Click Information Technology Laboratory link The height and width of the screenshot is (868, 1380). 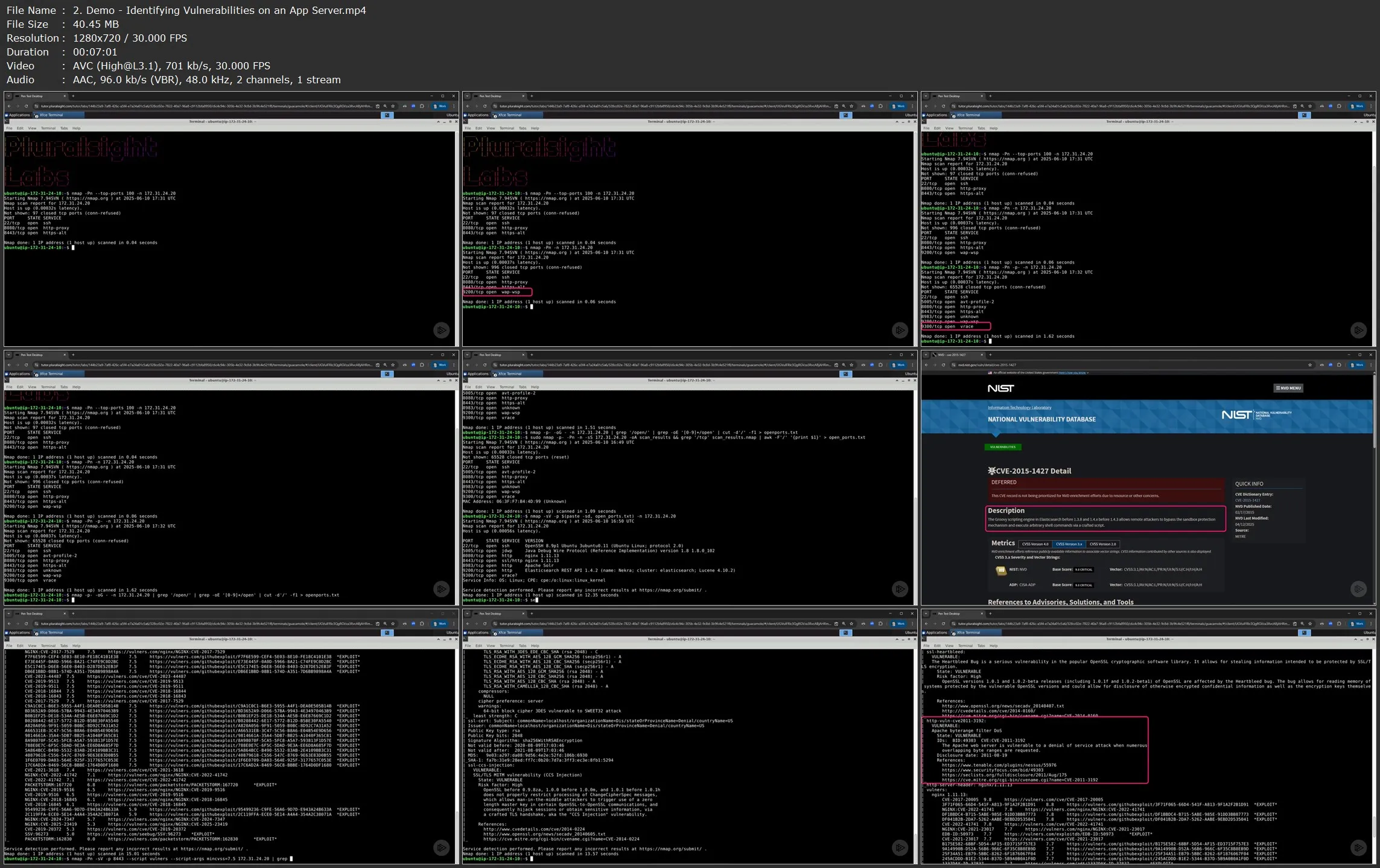click(1019, 408)
